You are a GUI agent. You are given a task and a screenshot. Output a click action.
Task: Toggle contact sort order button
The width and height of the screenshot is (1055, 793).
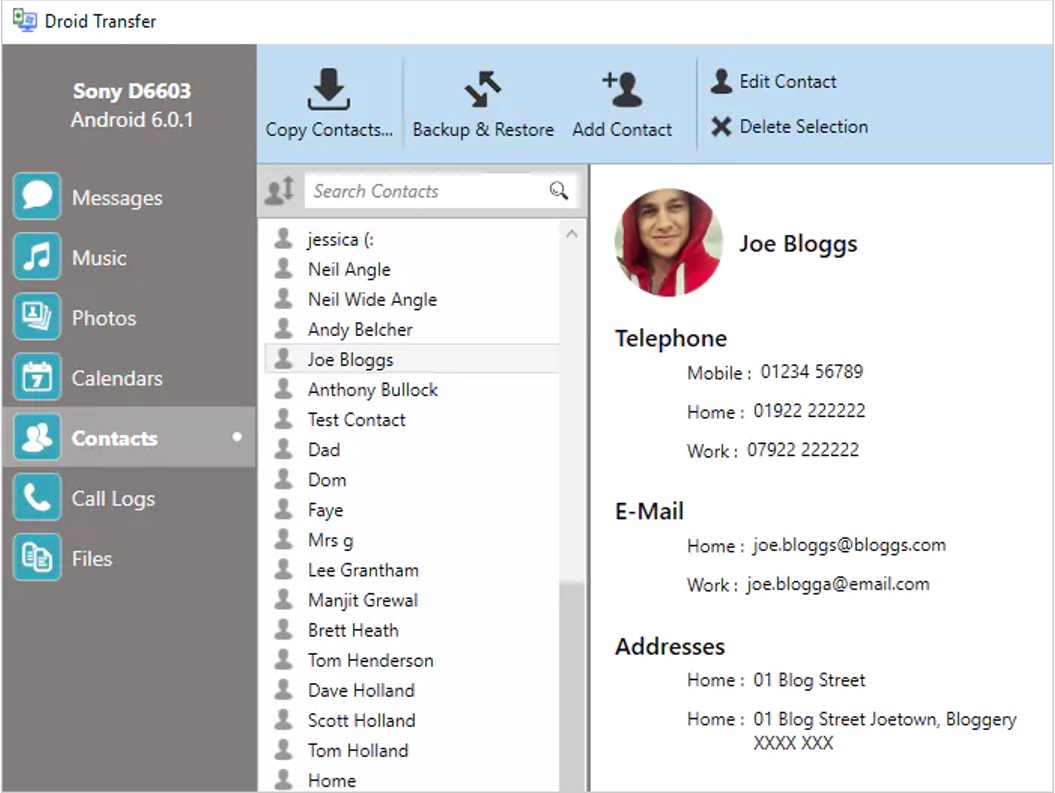280,190
